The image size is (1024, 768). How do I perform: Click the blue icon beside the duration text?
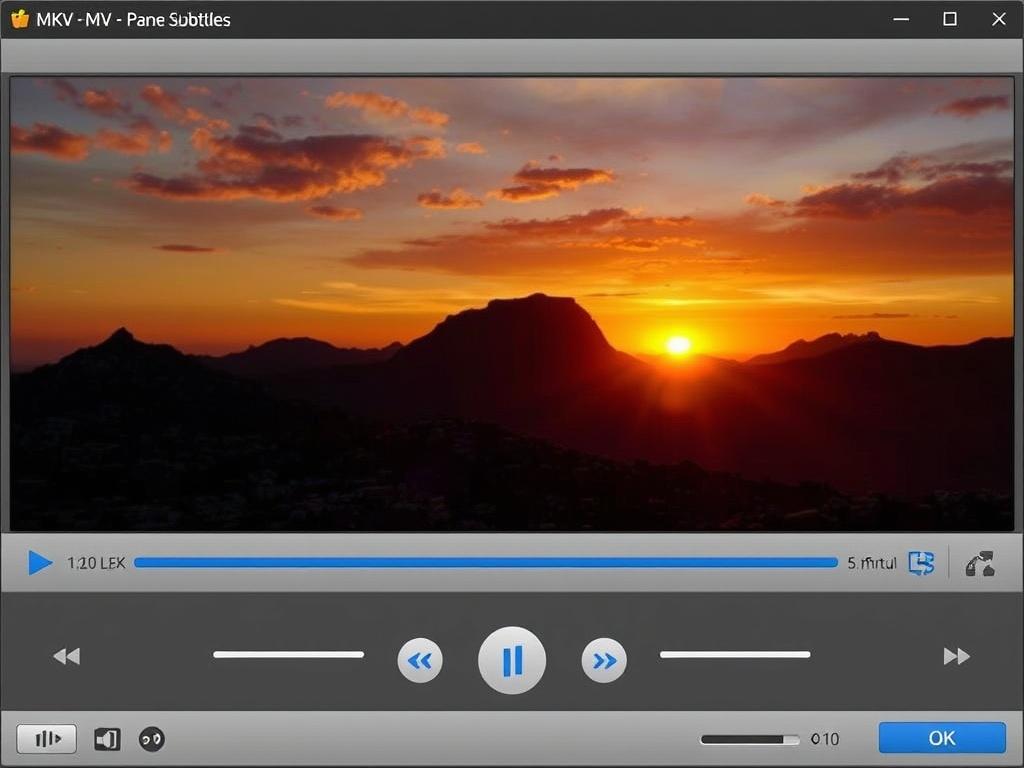click(x=920, y=563)
